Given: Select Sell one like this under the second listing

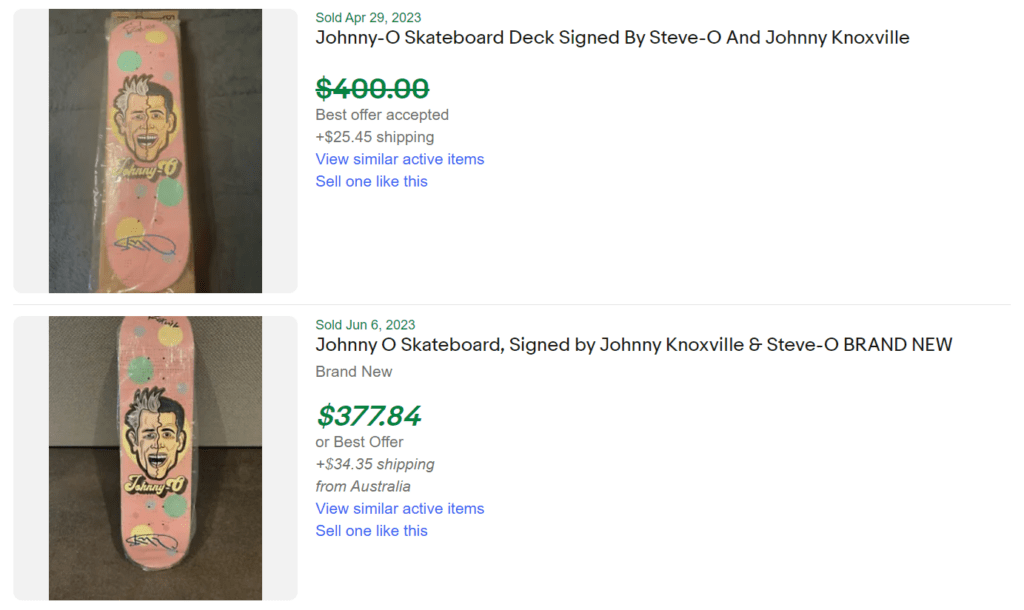Looking at the screenshot, I should tap(371, 530).
